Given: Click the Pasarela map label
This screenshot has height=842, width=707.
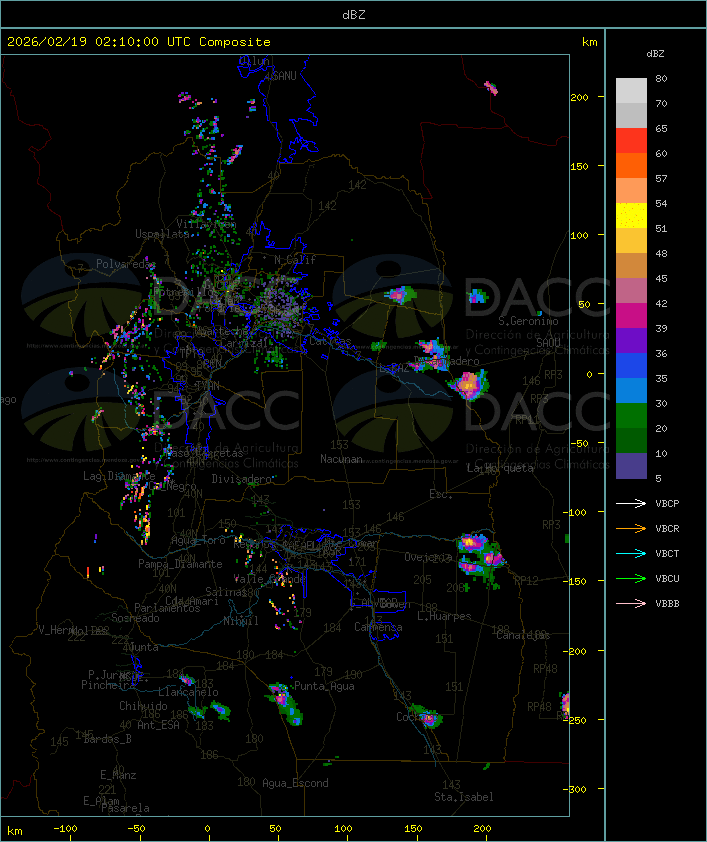Looking at the screenshot, I should point(125,808).
